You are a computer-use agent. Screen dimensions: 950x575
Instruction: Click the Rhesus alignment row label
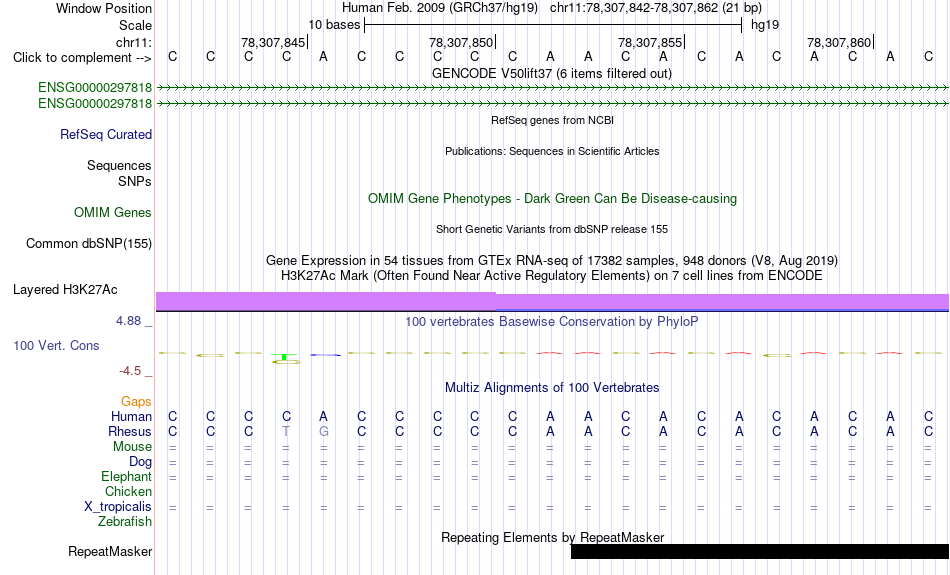[130, 431]
